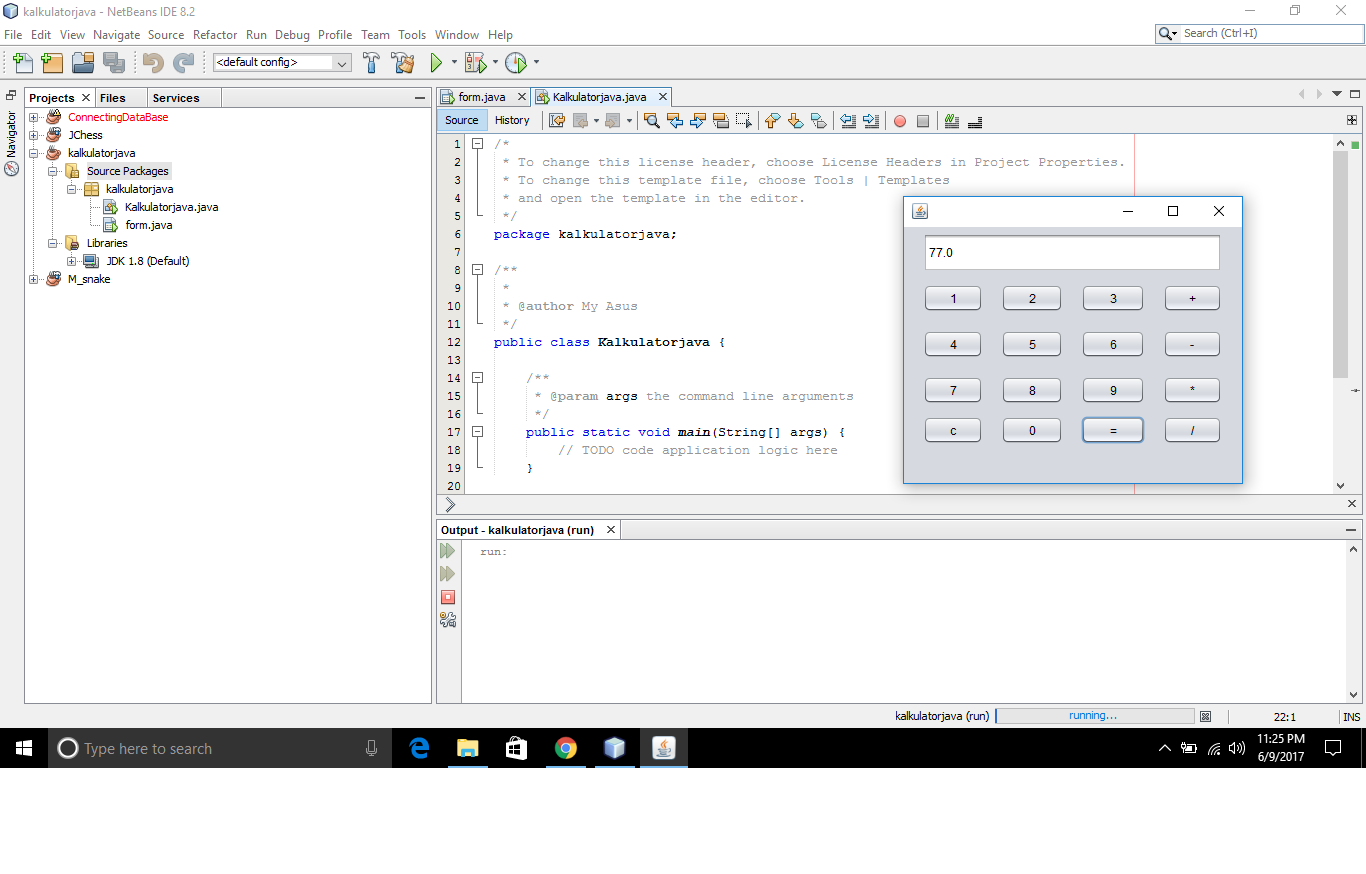Click Previous Bookmark up-arrow icon
Viewport: 1366px width, 874px height.
[772, 121]
